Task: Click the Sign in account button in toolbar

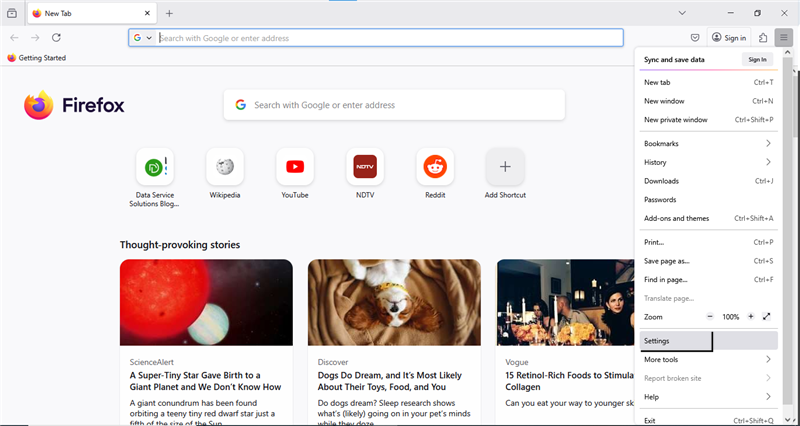Action: (729, 38)
